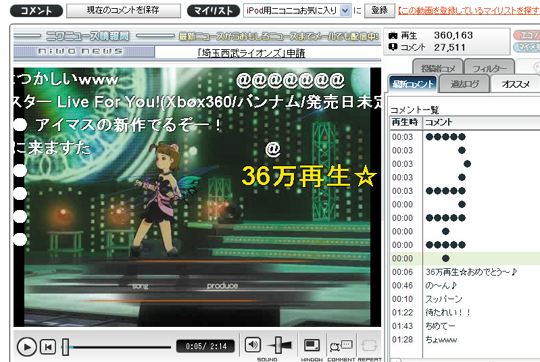Click the volume slider handle

[x=279, y=345]
